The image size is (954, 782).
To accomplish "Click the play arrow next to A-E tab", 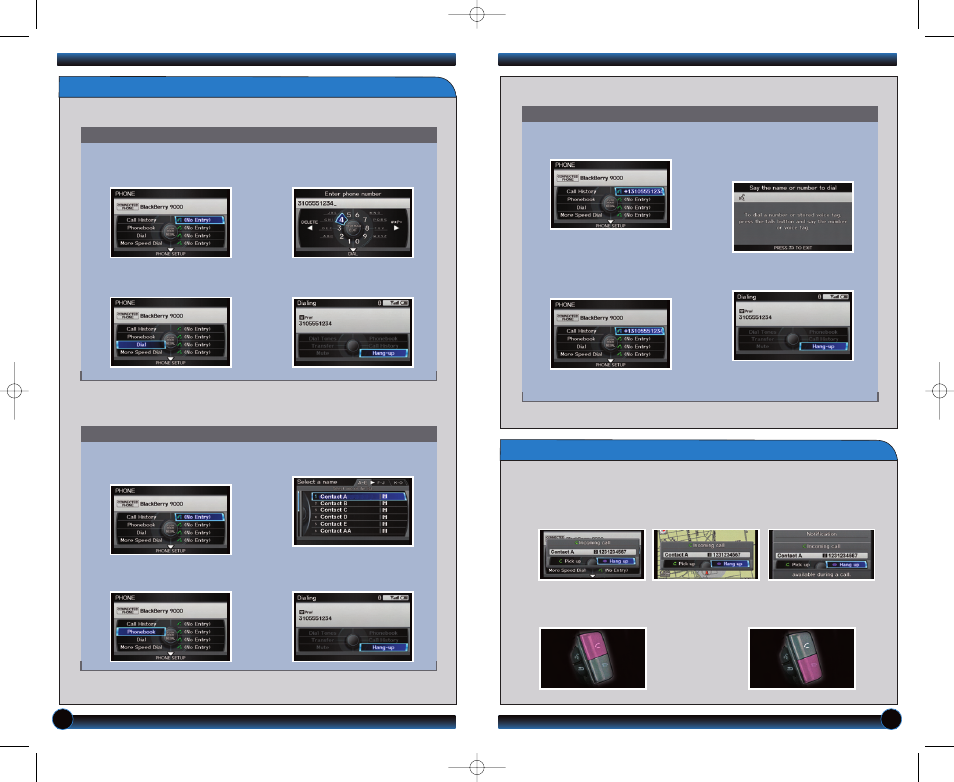I will point(372,483).
